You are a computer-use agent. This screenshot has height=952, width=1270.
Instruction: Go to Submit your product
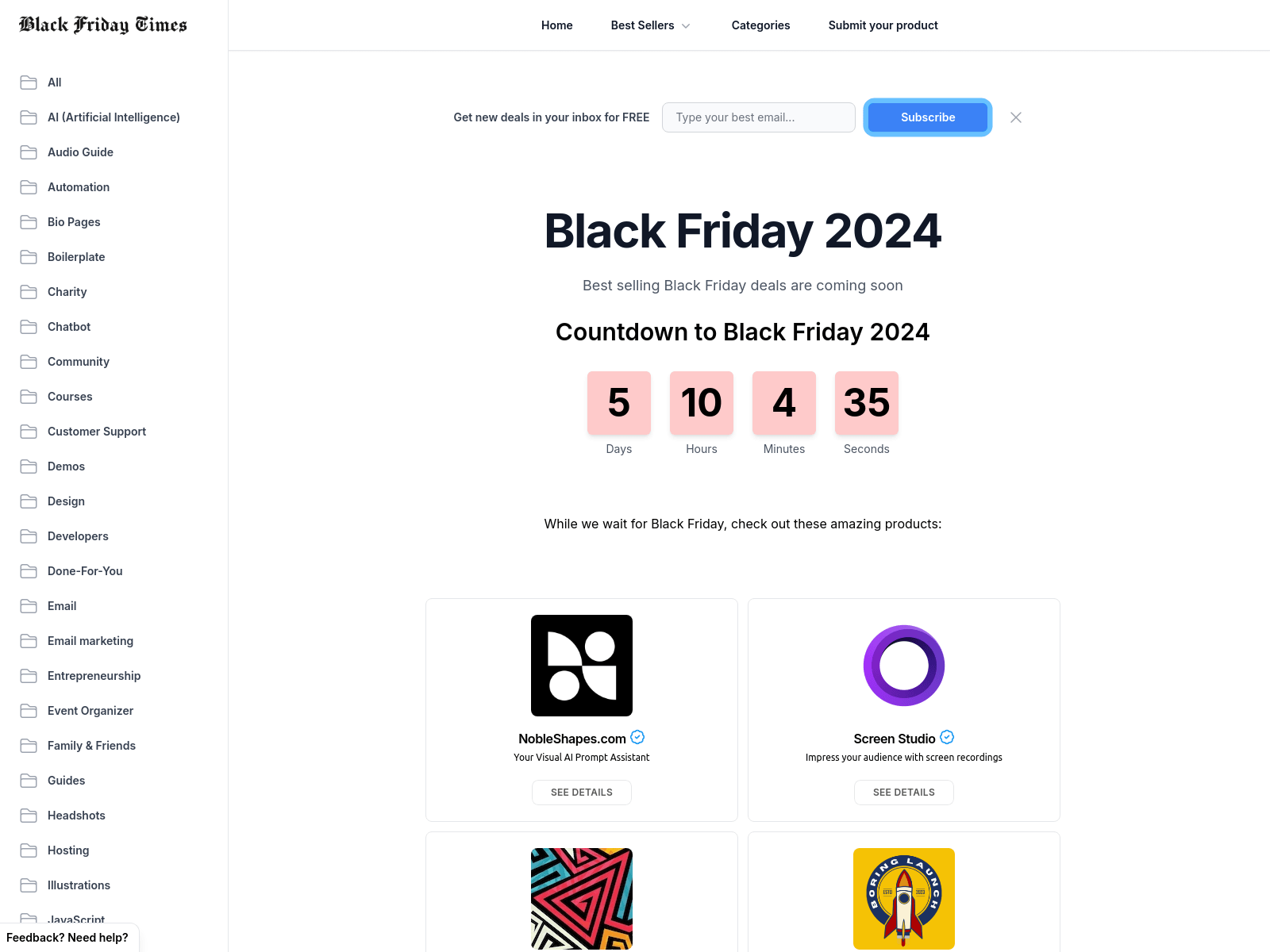click(x=883, y=25)
